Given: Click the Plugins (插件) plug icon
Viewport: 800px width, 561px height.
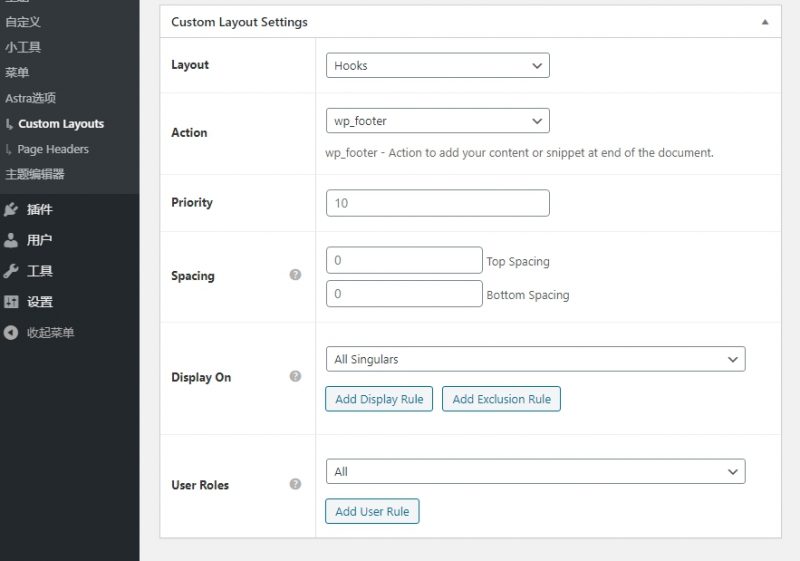Looking at the screenshot, I should point(11,210).
